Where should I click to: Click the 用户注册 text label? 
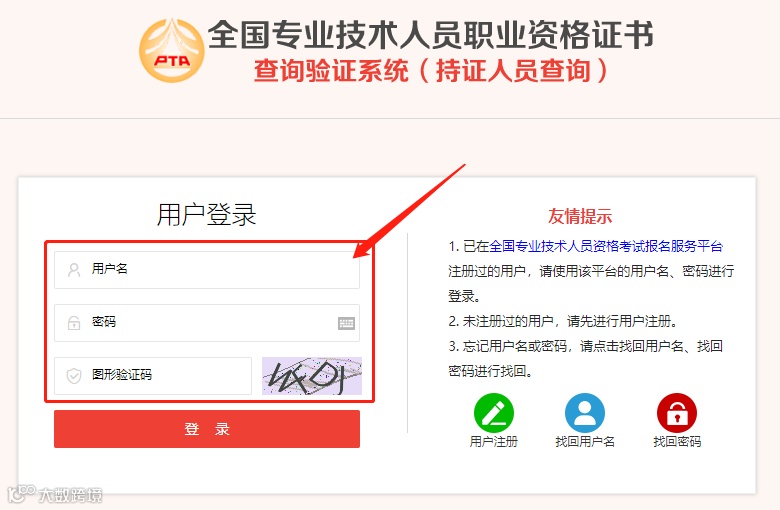pos(493,441)
